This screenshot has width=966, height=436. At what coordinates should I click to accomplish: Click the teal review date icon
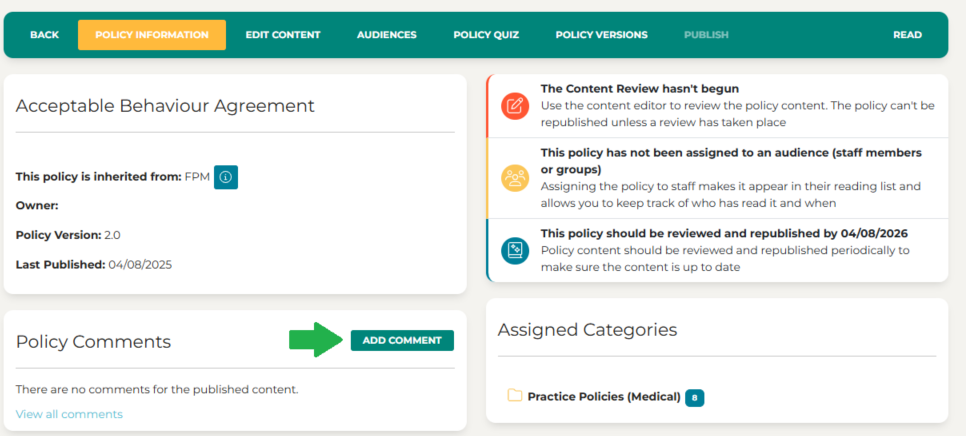(x=515, y=250)
